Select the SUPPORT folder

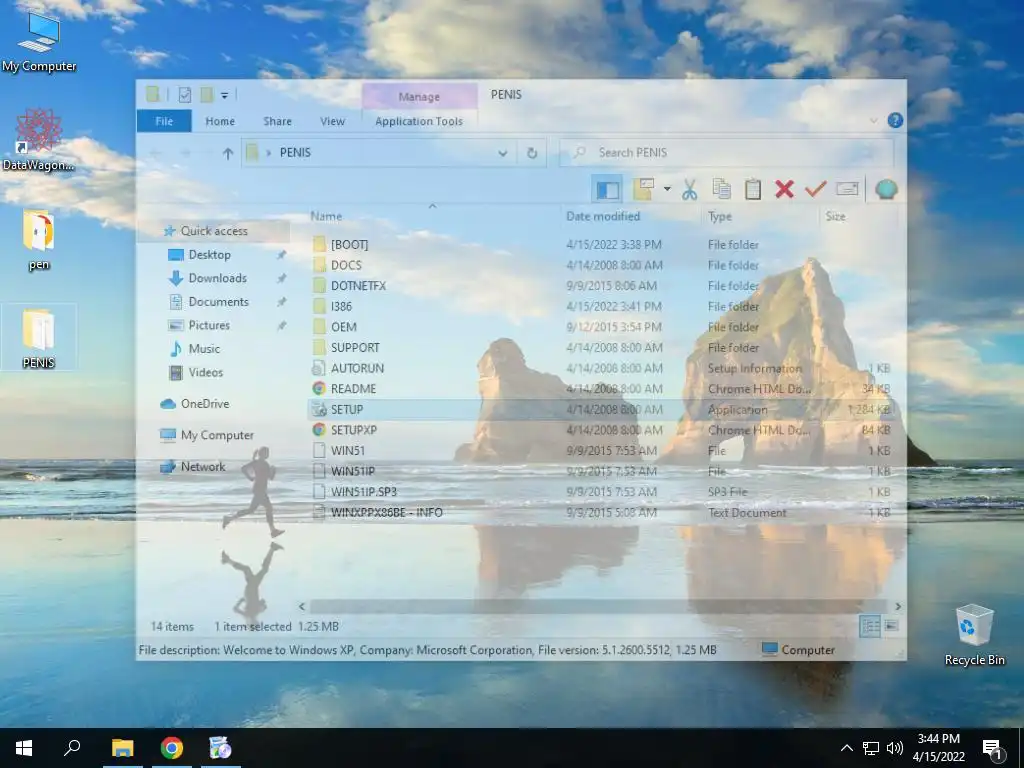coord(355,347)
